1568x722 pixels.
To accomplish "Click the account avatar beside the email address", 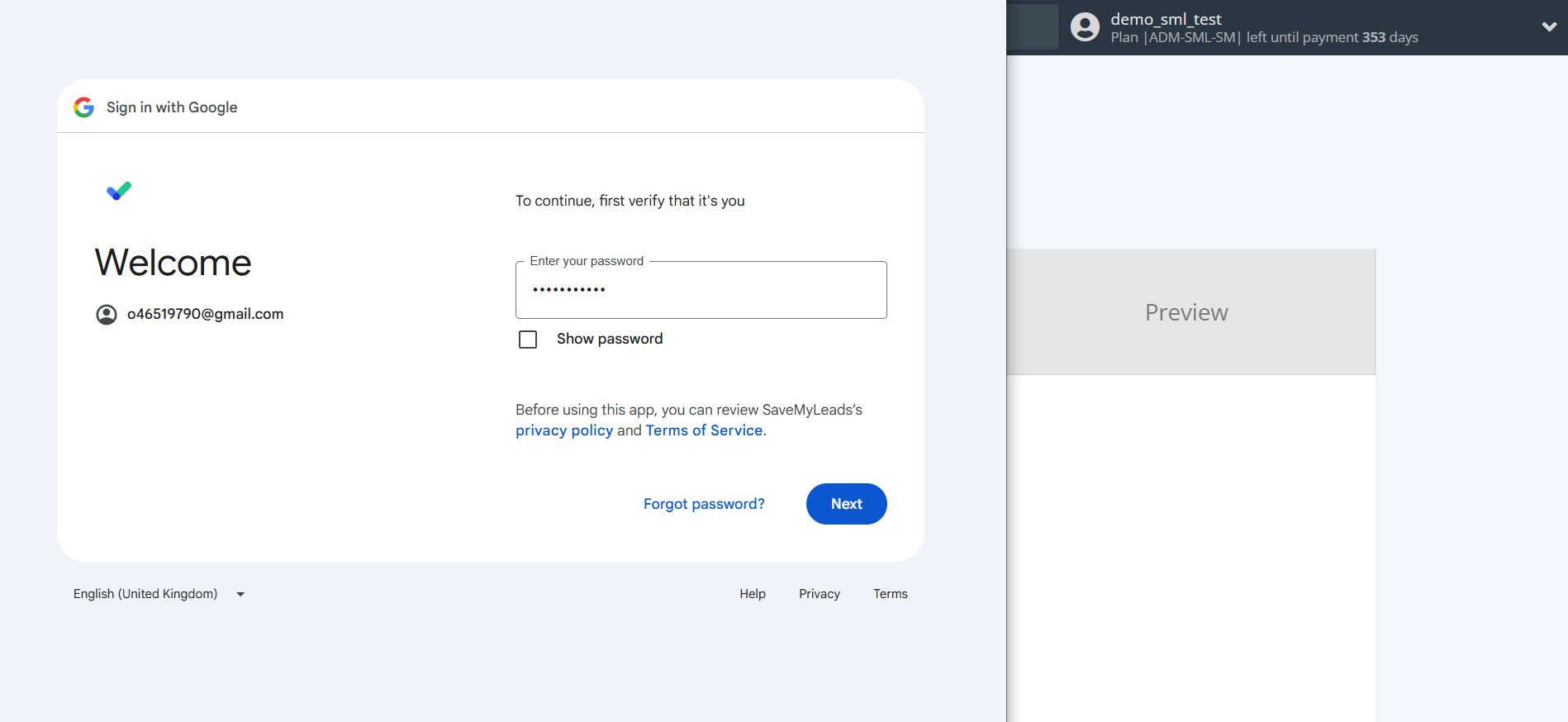I will (x=107, y=315).
